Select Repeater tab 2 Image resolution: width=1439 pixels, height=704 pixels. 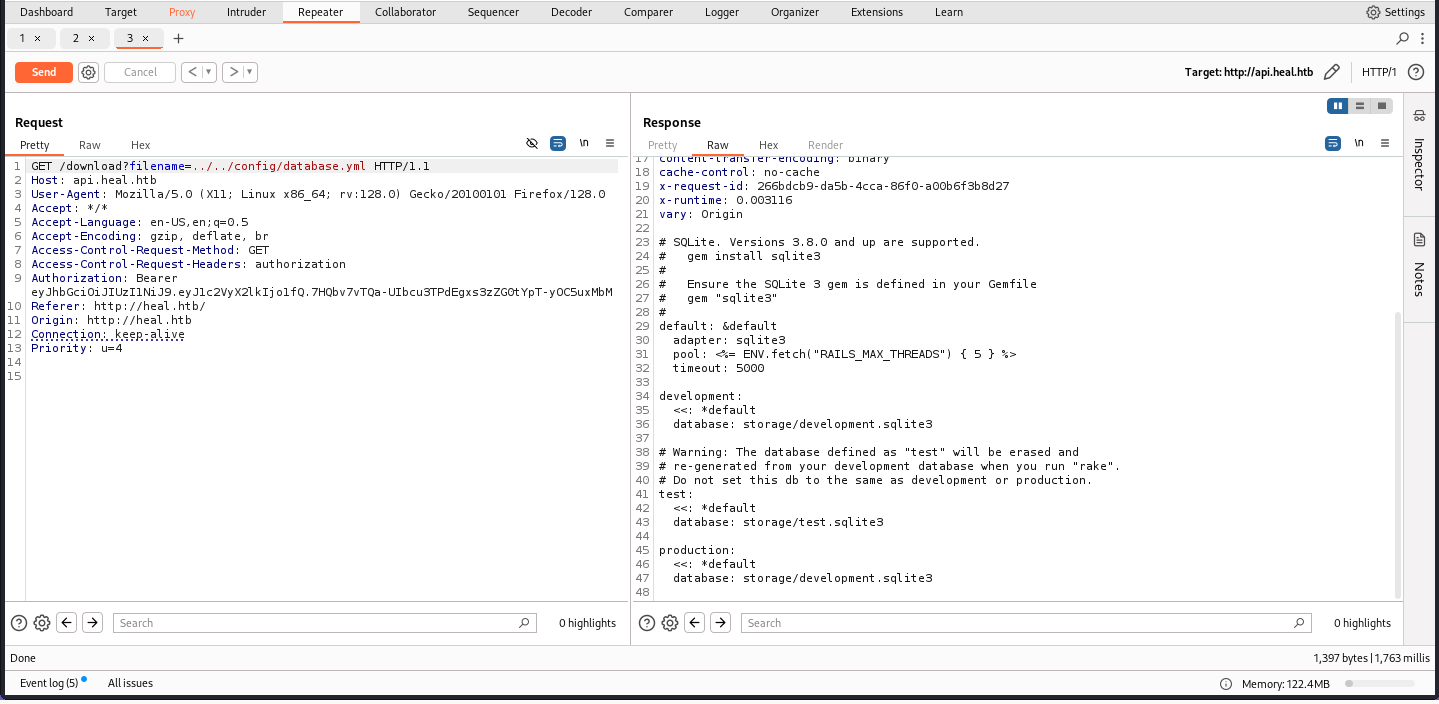[x=84, y=38]
